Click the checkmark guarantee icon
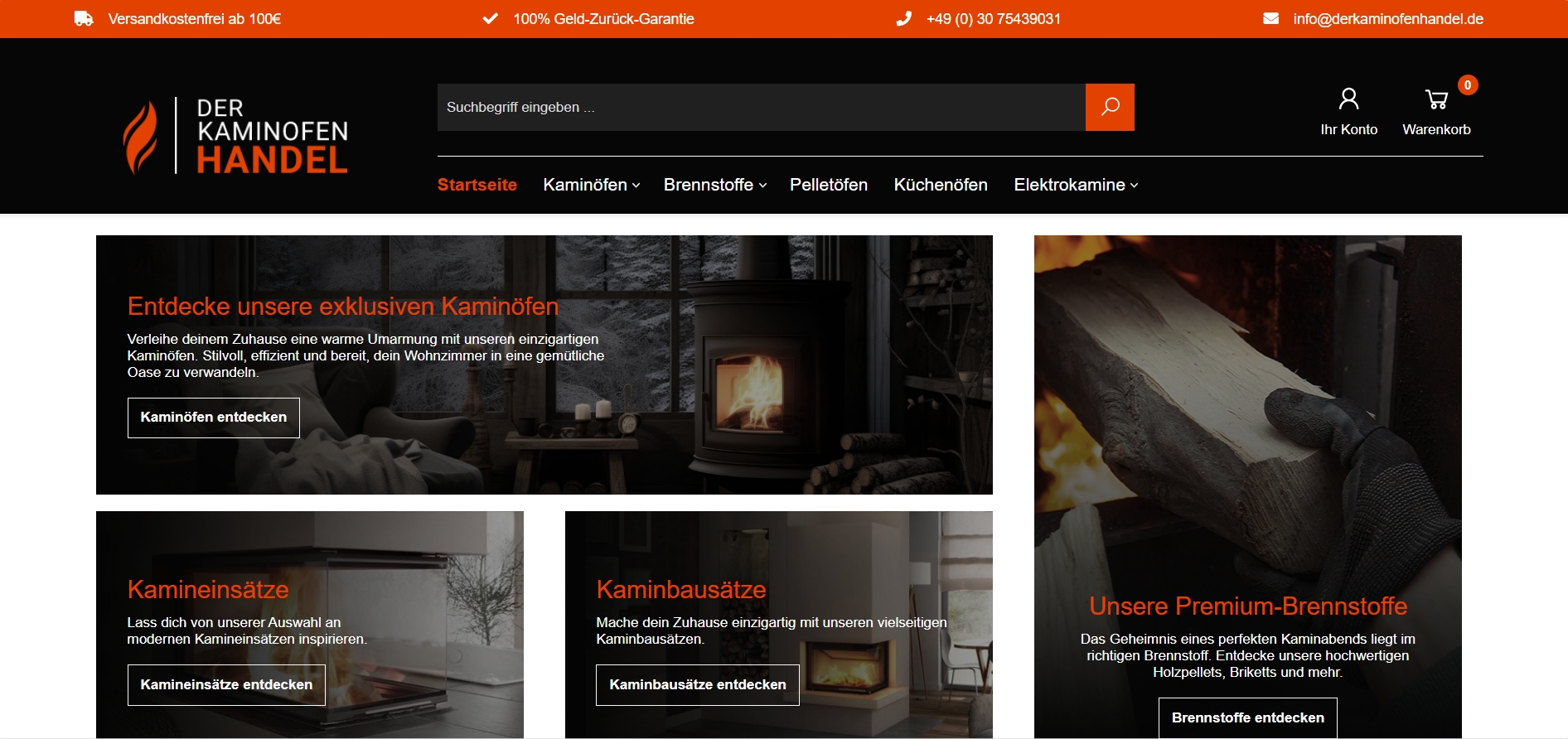This screenshot has height=739, width=1568. point(491,18)
